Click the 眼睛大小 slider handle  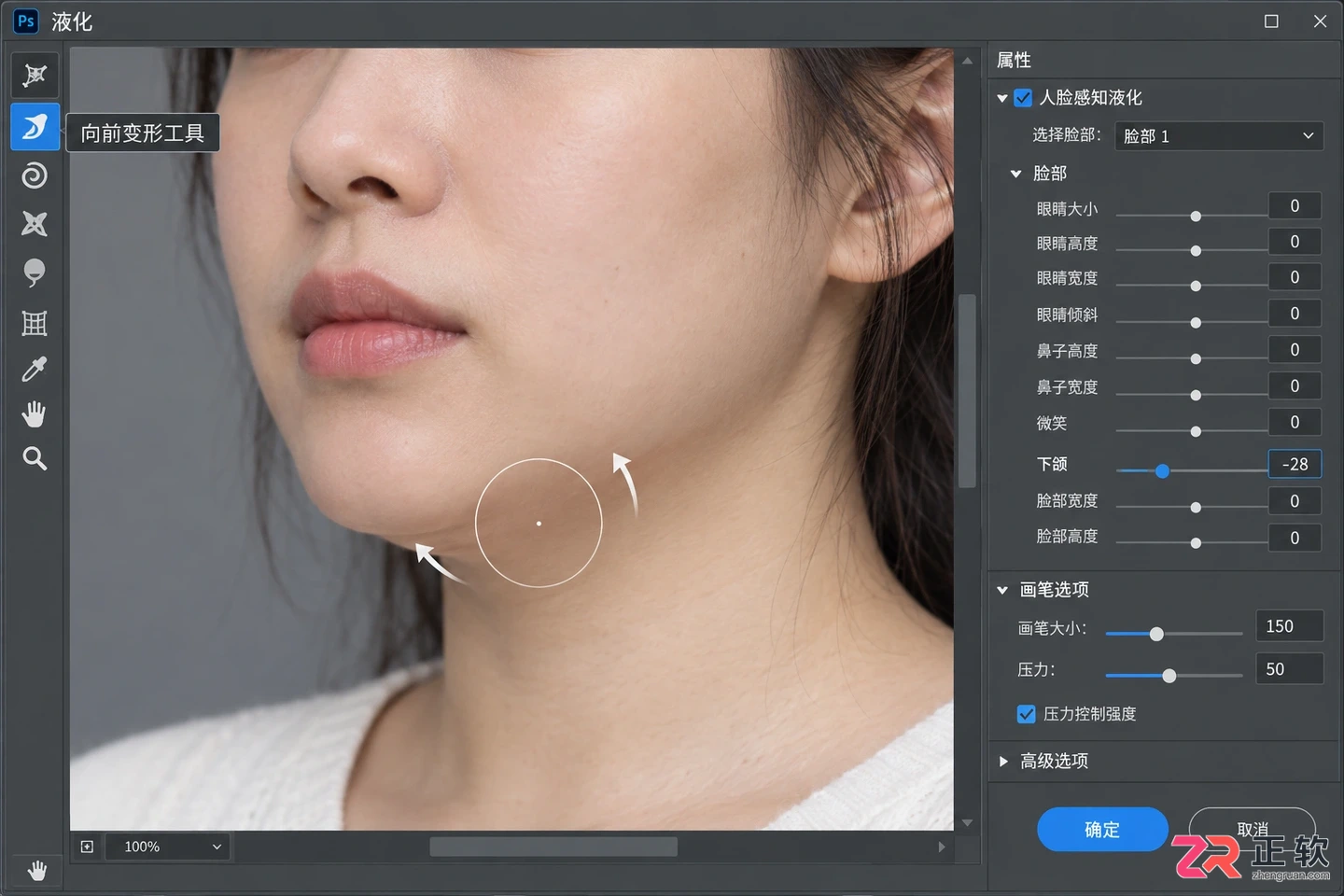click(1196, 217)
